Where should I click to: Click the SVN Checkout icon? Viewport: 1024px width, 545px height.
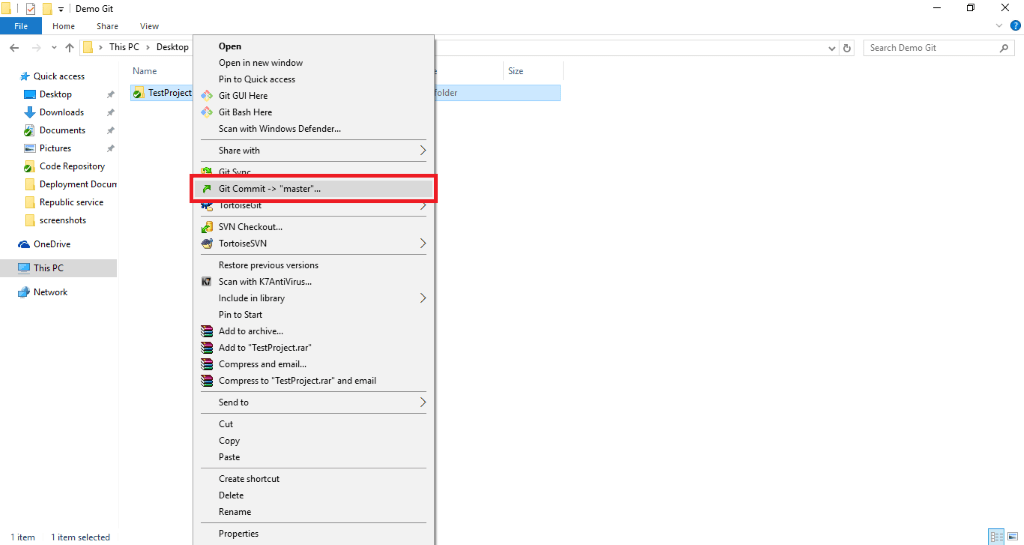click(x=207, y=227)
